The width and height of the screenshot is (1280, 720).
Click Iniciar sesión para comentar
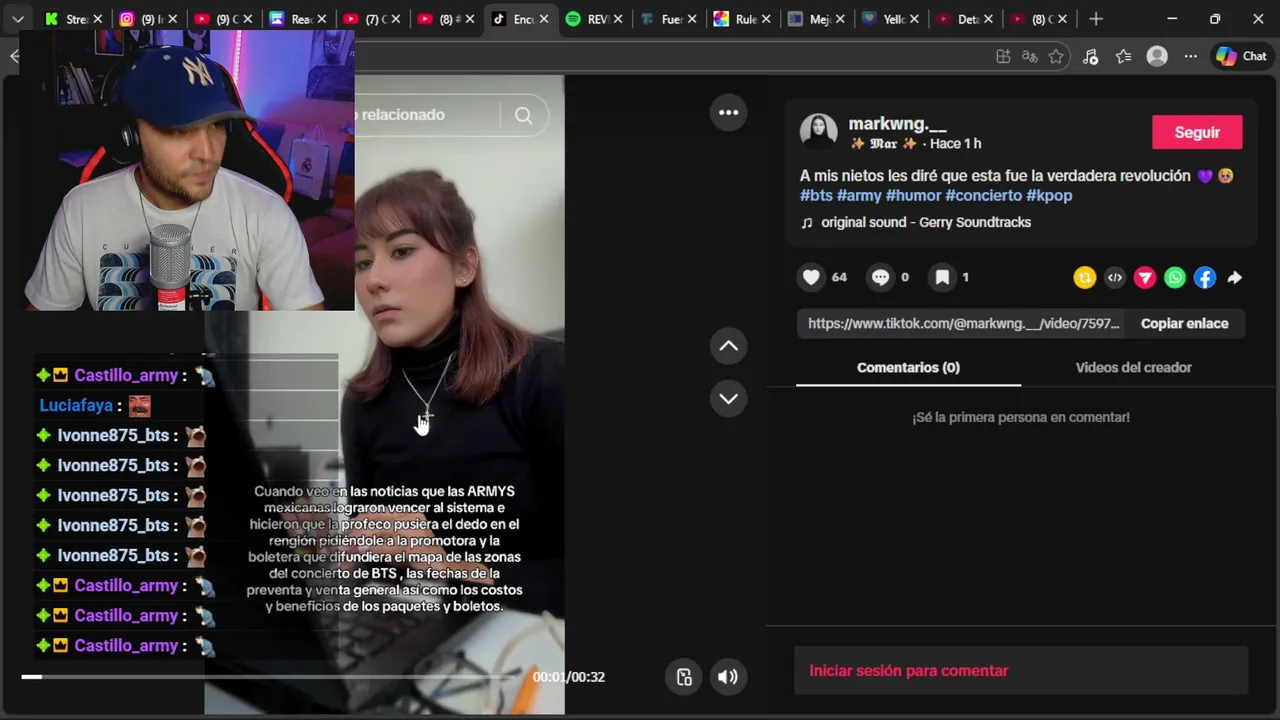(908, 671)
